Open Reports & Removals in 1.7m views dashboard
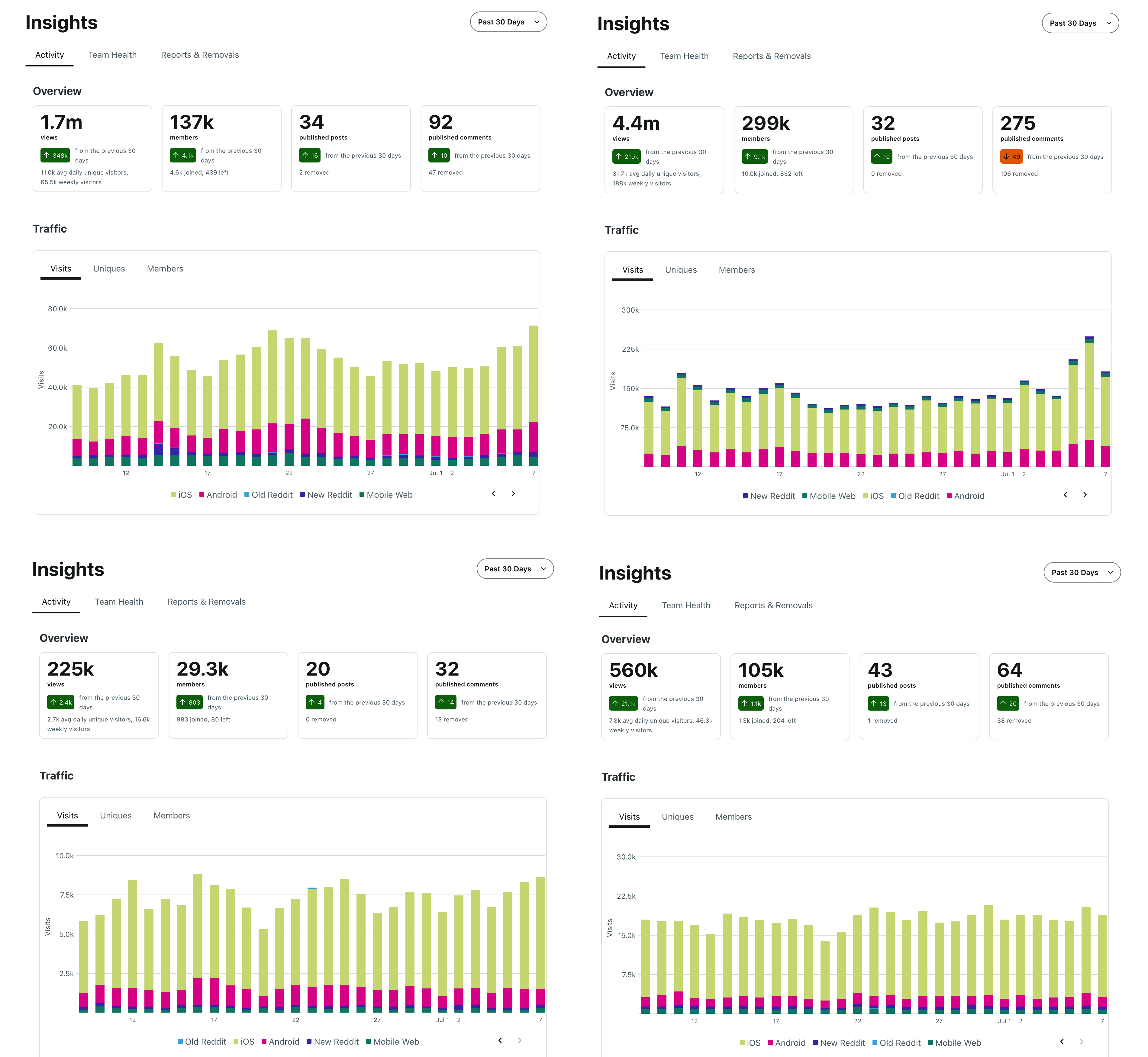1148x1057 pixels. 200,55
